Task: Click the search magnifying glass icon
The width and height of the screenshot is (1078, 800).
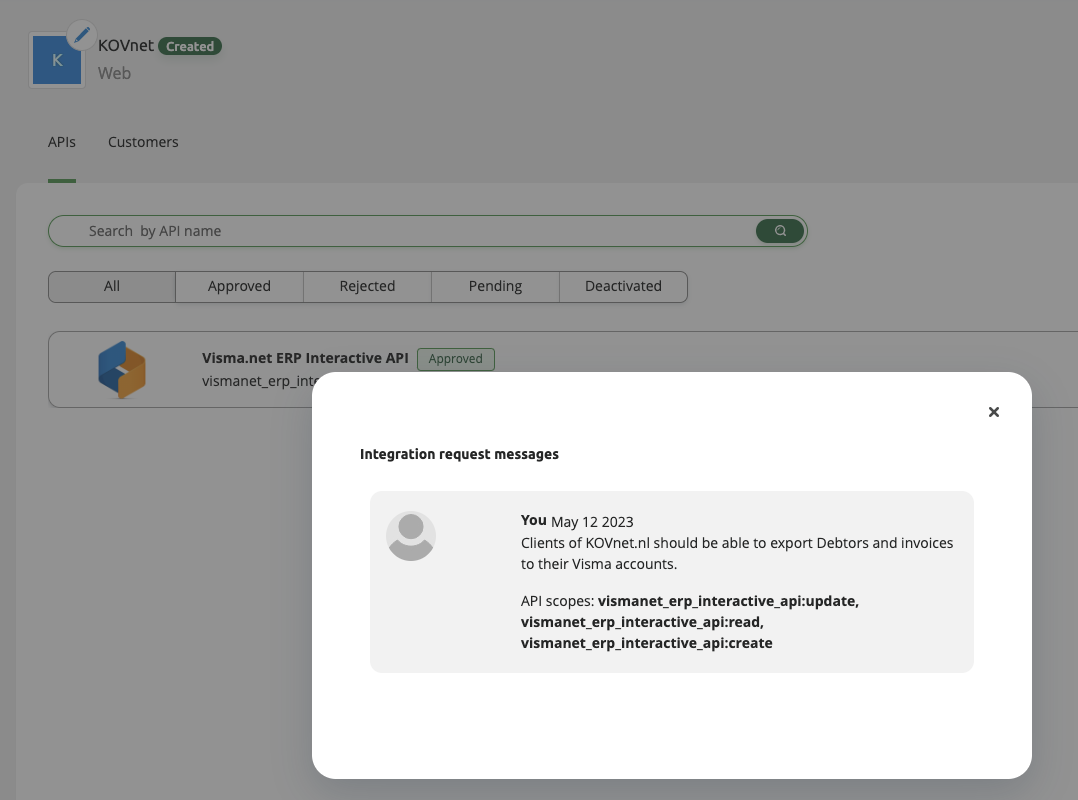Action: tap(779, 231)
